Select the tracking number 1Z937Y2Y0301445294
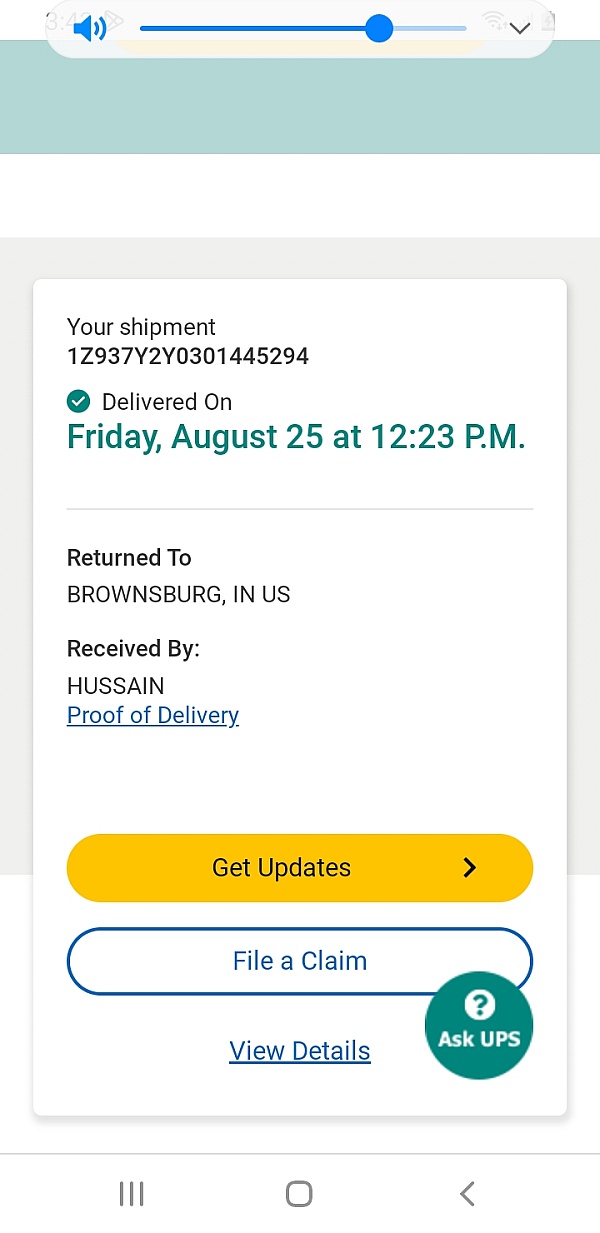This screenshot has width=600, height=1233. pos(188,355)
